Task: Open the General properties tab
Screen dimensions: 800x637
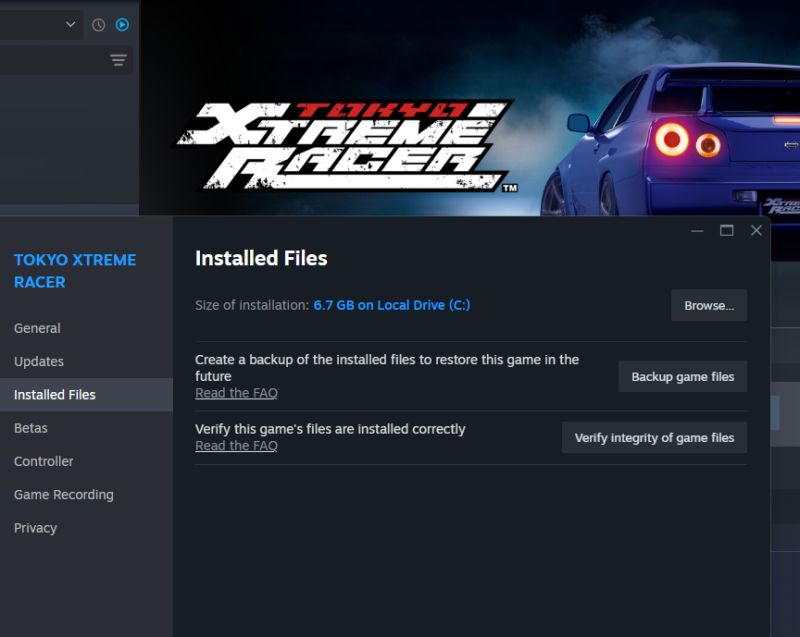Action: click(x=37, y=328)
